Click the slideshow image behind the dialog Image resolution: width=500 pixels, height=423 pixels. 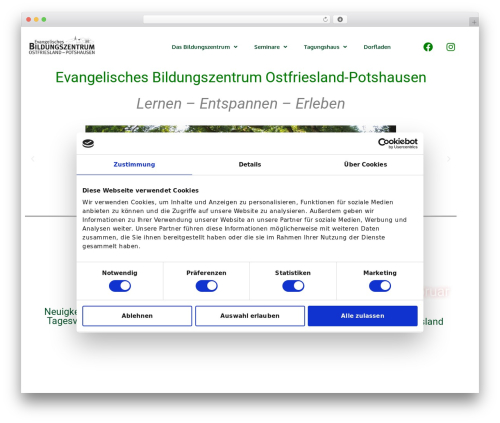(240, 129)
